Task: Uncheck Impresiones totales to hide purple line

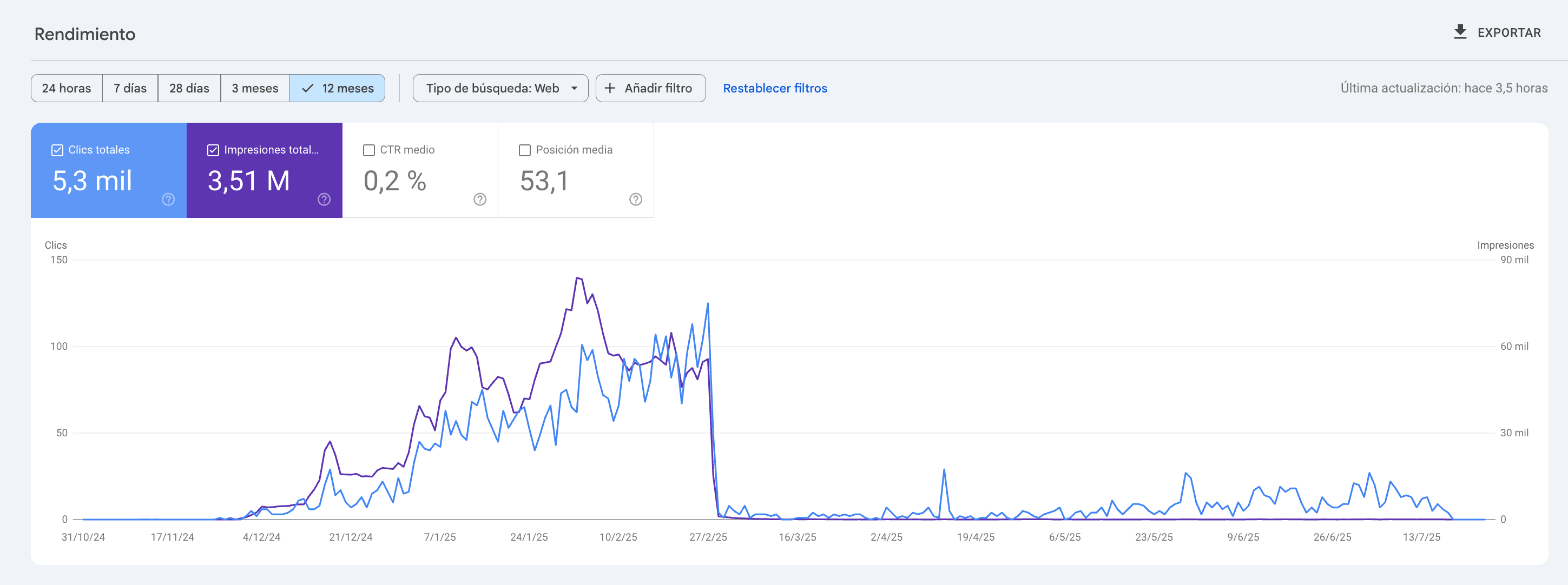Action: [x=213, y=150]
